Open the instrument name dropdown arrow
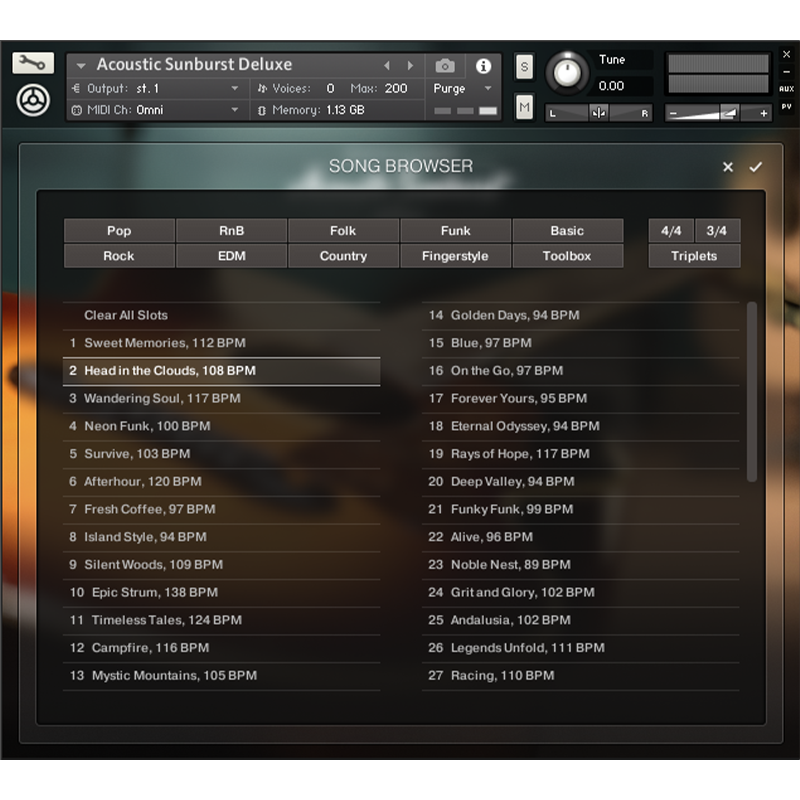Screen dimensions: 800x800 click(x=81, y=66)
